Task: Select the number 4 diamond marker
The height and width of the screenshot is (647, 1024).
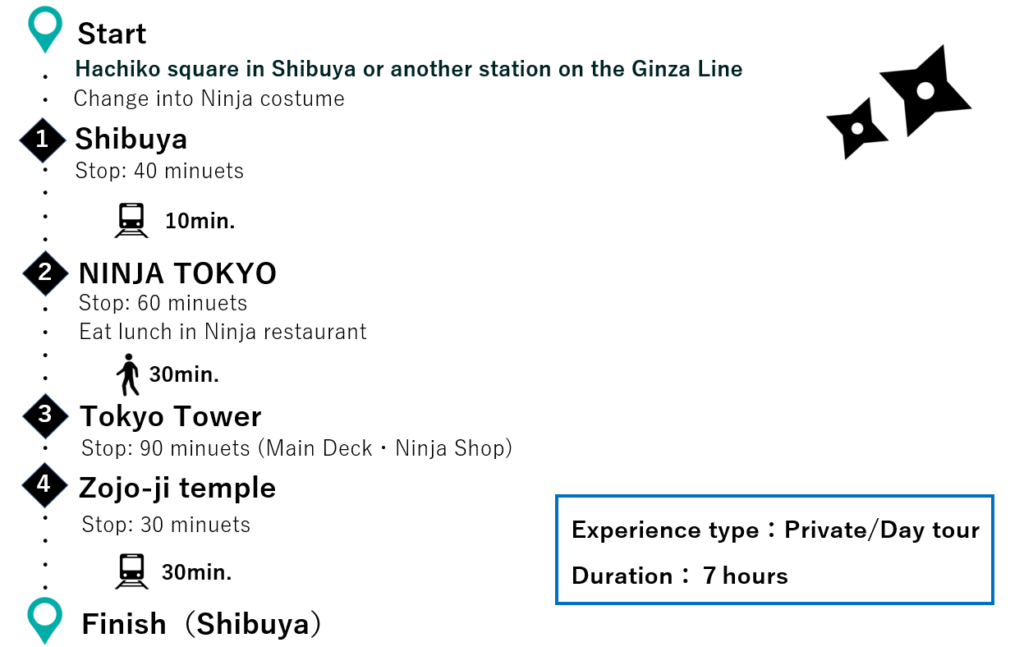Action: (44, 484)
